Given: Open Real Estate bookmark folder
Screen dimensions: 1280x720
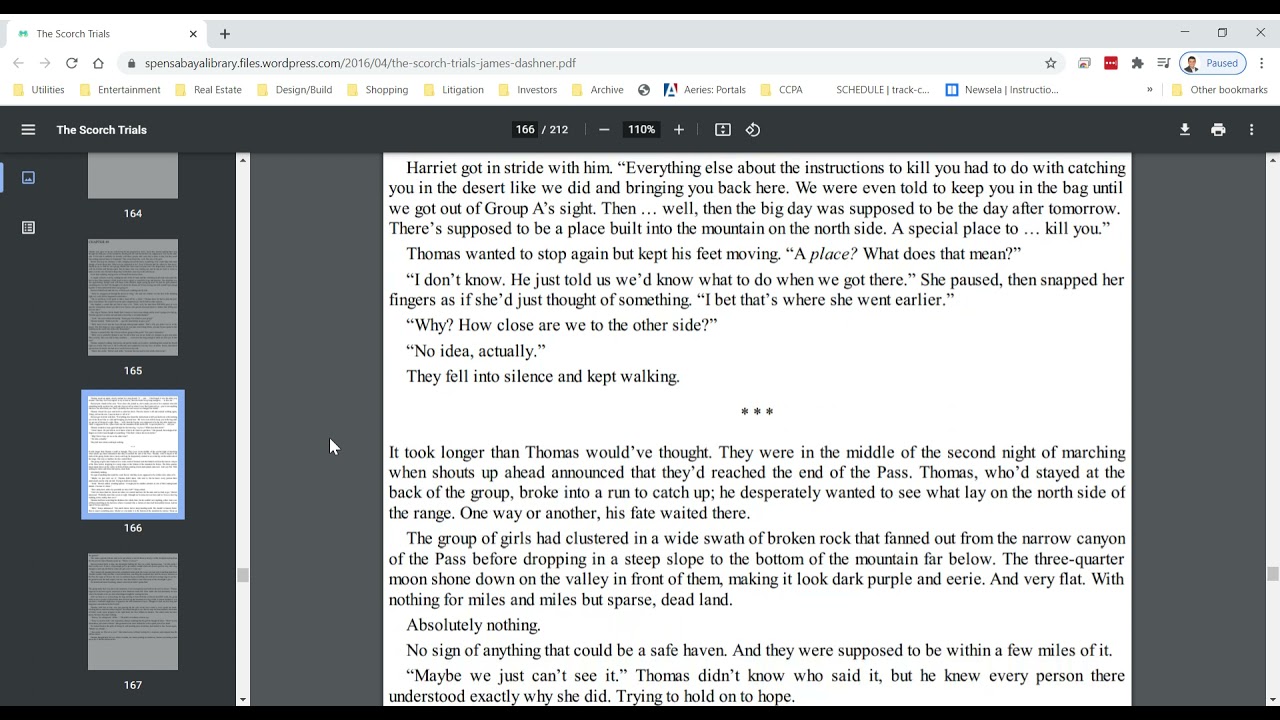Looking at the screenshot, I should coord(208,90).
